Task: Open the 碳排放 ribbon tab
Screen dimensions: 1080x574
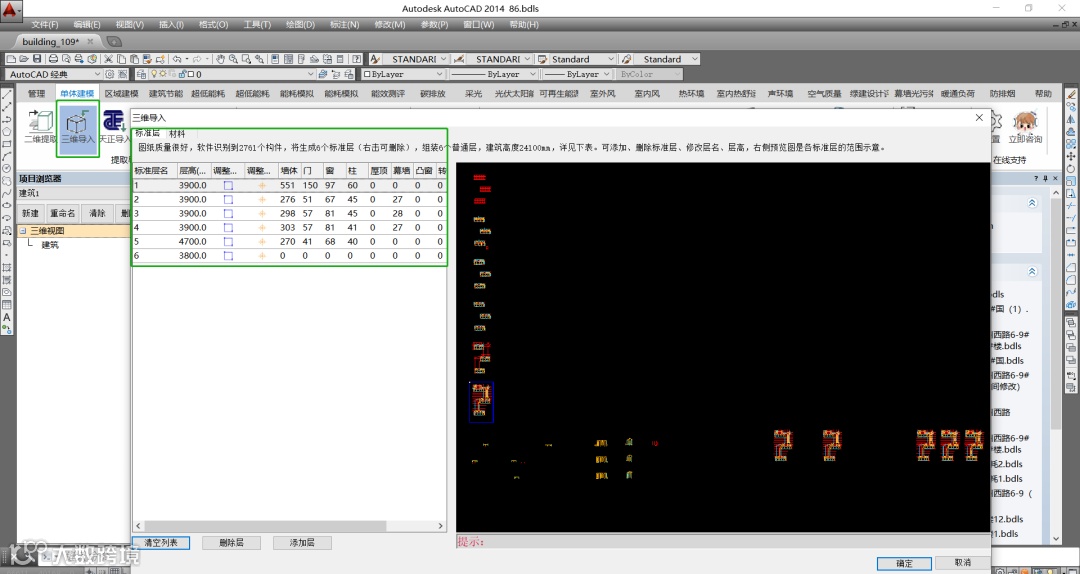Action: click(433, 94)
